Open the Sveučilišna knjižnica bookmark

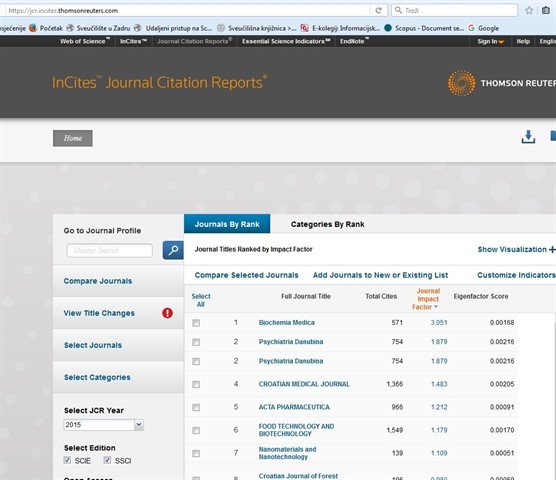(256, 28)
